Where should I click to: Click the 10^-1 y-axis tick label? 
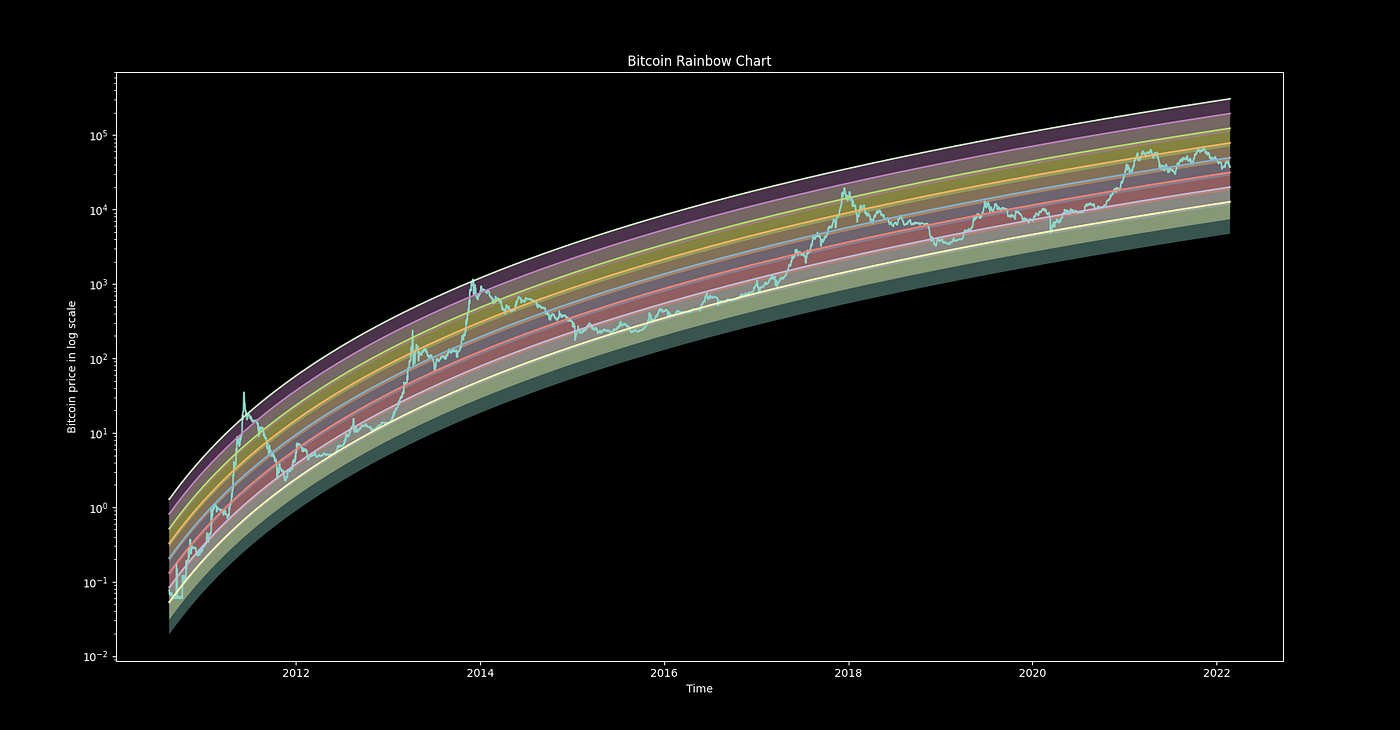(x=96, y=582)
